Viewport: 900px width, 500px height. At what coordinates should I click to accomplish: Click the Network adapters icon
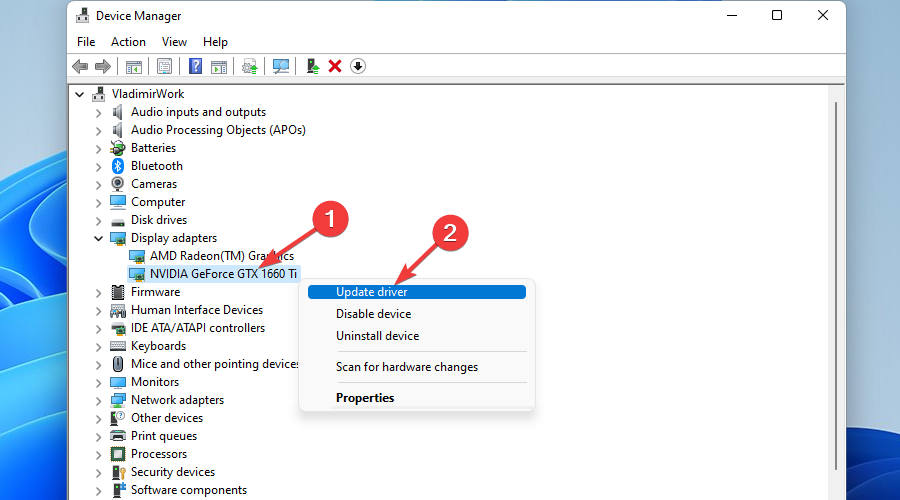[118, 400]
